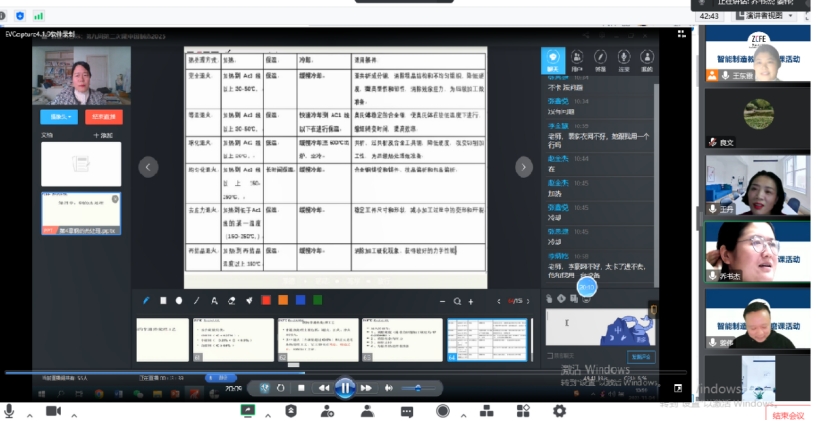Stop the recording playback

point(301,388)
